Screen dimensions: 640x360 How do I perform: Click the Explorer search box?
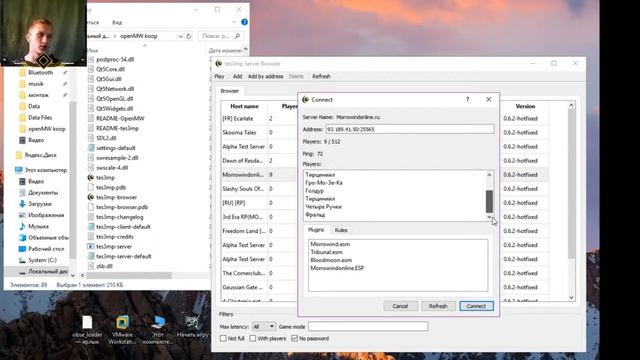tap(220, 36)
